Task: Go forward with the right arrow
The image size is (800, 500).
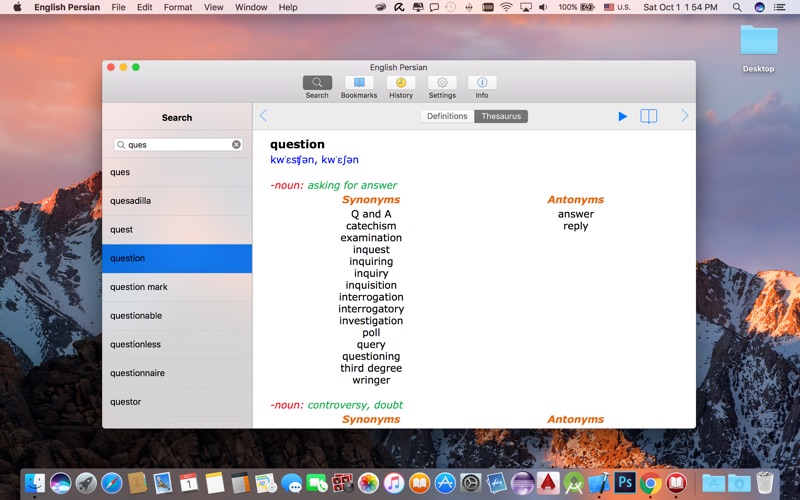Action: pyautogui.click(x=685, y=116)
